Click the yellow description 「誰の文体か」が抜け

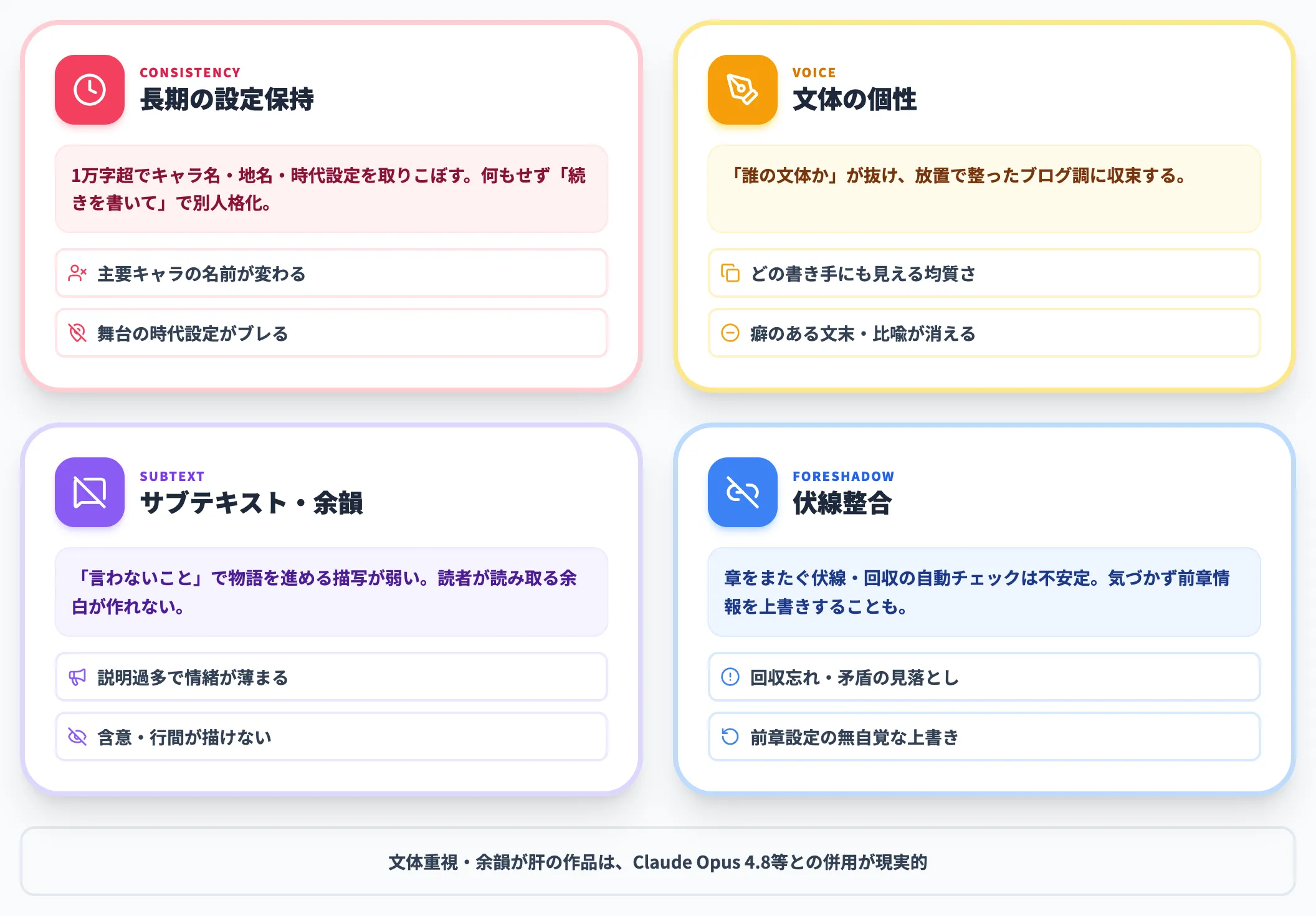985,189
